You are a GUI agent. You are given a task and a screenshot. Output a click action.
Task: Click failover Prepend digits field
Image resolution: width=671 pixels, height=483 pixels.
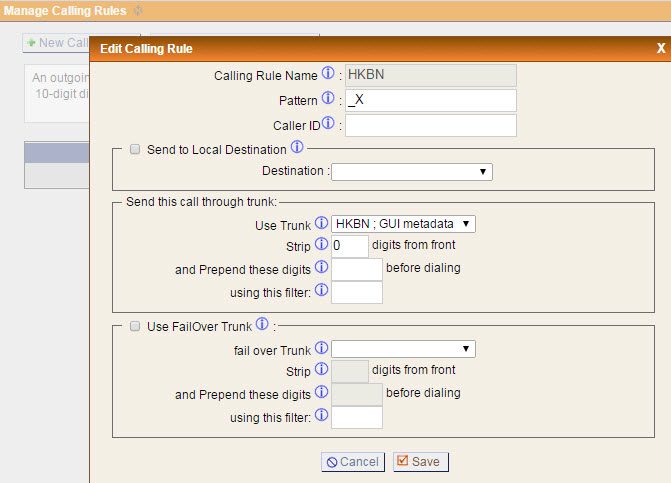(357, 394)
